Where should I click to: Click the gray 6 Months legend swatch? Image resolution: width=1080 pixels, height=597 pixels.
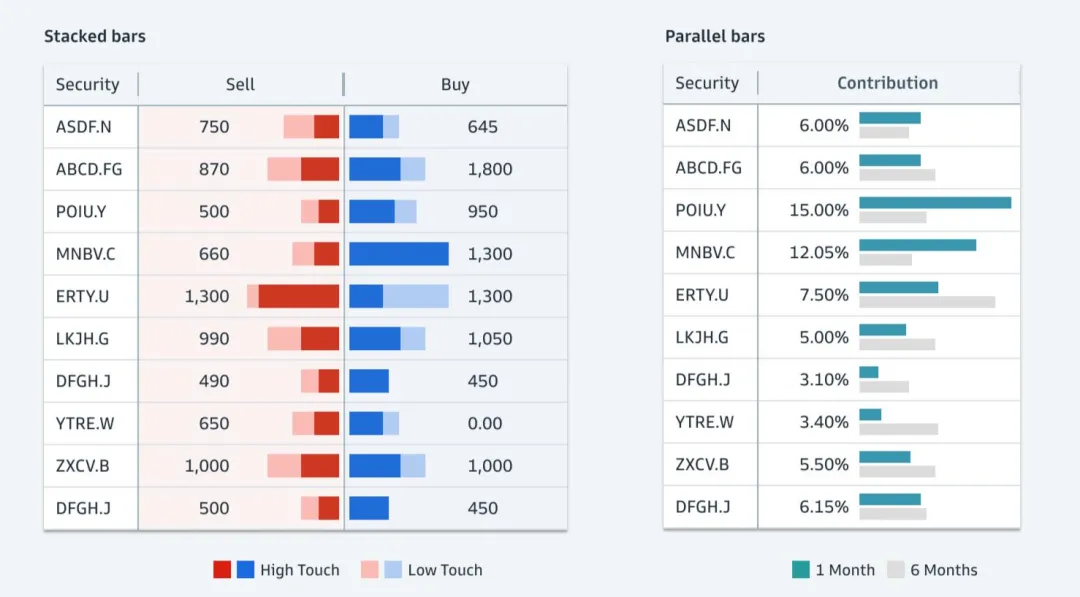click(x=895, y=570)
